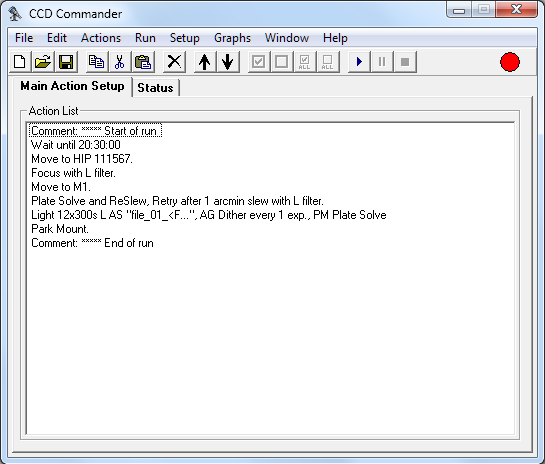
Task: Switch to the Status tab
Action: point(155,88)
